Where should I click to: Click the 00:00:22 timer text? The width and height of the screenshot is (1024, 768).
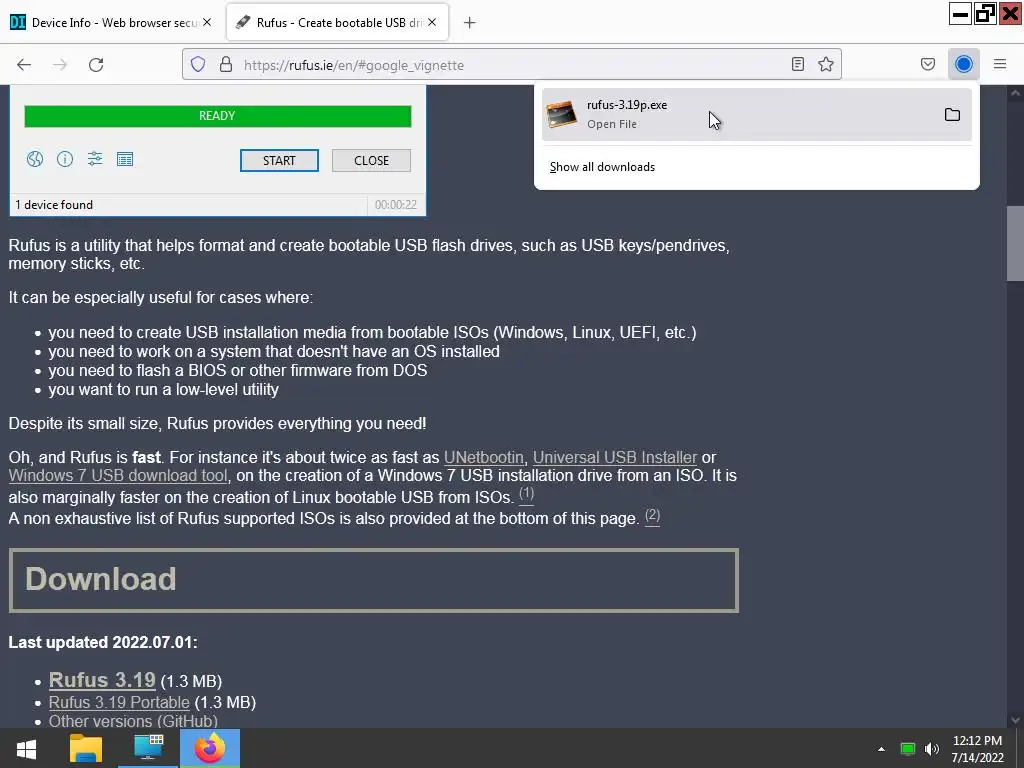coord(396,204)
